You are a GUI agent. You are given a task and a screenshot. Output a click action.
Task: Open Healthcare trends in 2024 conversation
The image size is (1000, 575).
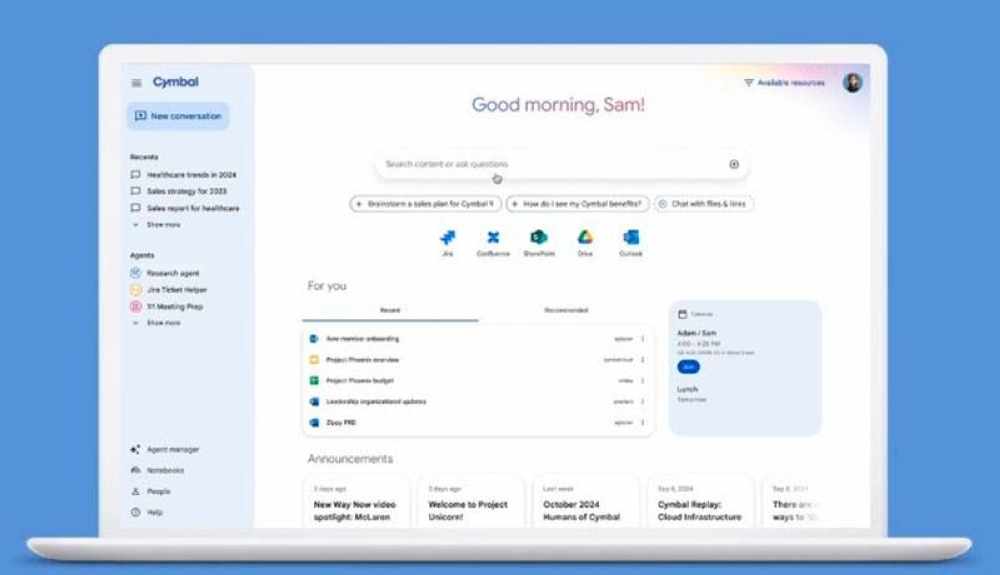pyautogui.click(x=184, y=175)
